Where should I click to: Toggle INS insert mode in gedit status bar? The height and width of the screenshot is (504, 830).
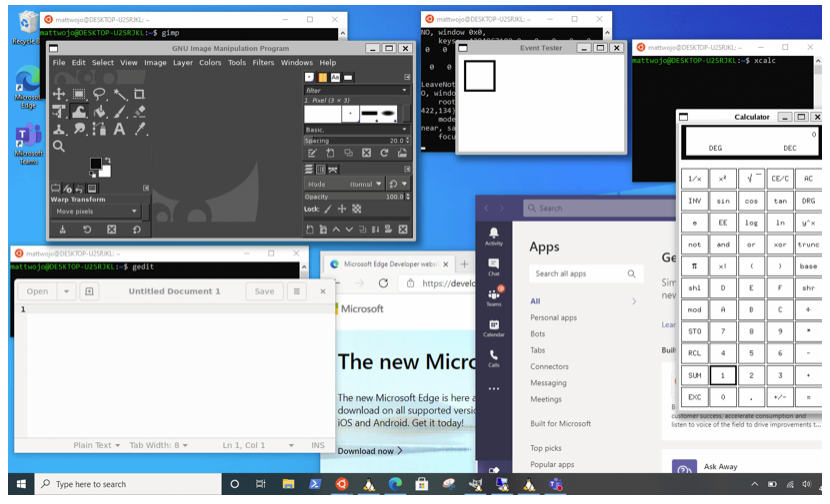318,445
